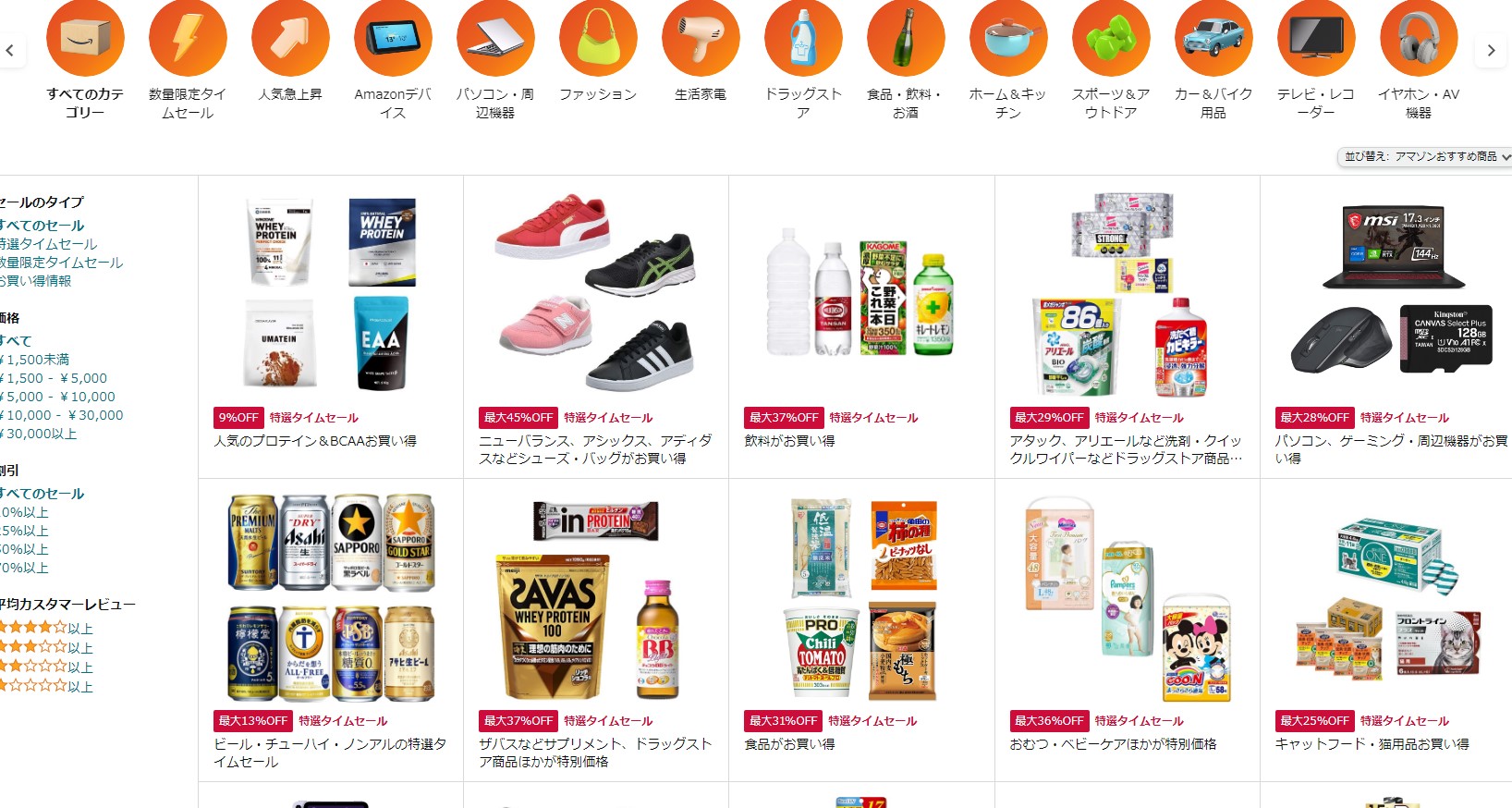Image resolution: width=1512 pixels, height=808 pixels.
Task: Open the お買い得情報 filter link
Action: coord(36,281)
